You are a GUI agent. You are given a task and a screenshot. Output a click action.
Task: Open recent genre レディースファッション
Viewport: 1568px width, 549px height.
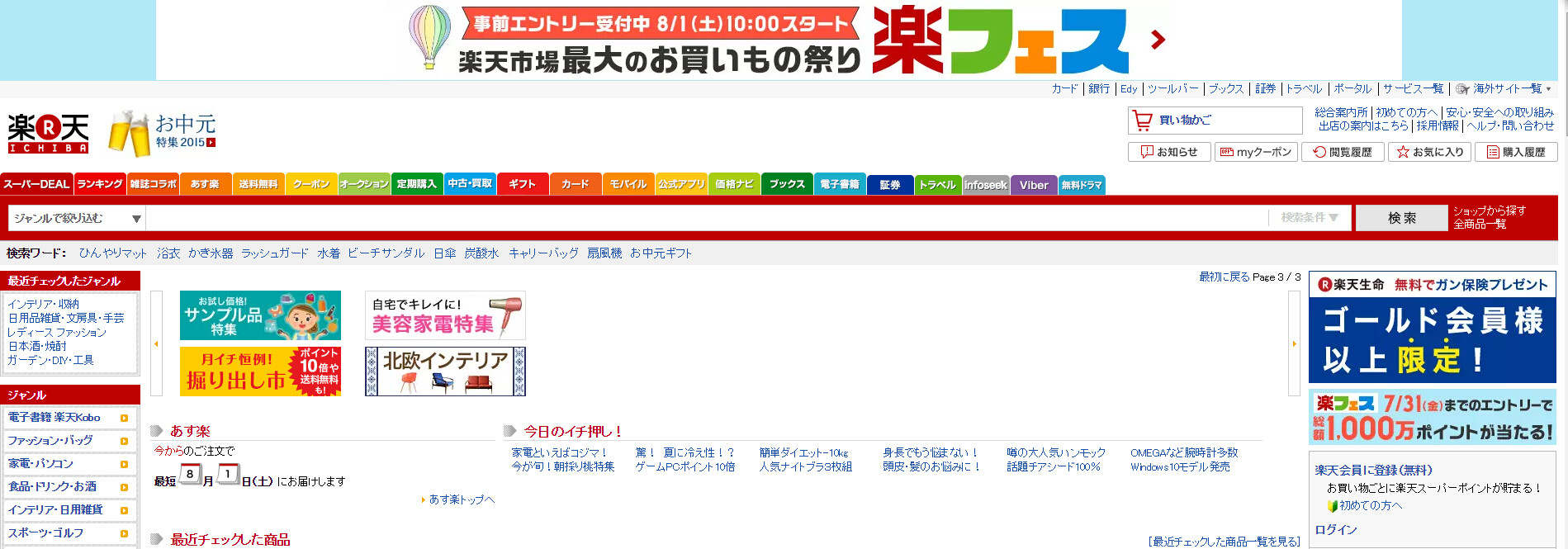point(57,332)
